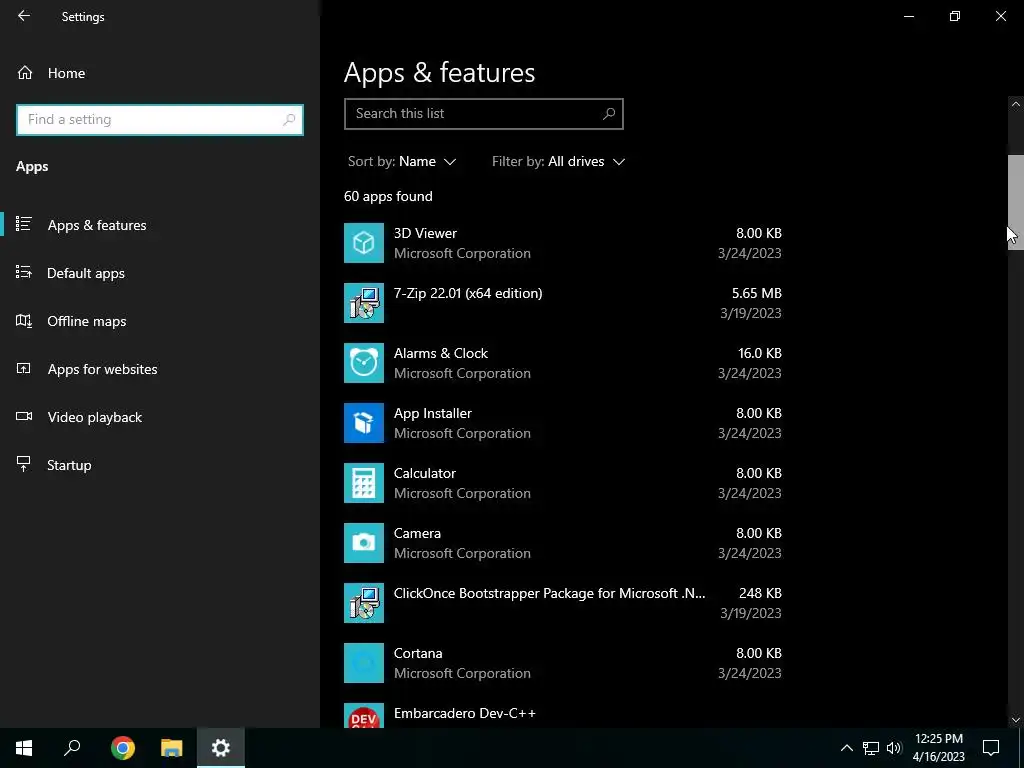The width and height of the screenshot is (1024, 768).
Task: Click the Home house icon
Action: pos(25,72)
